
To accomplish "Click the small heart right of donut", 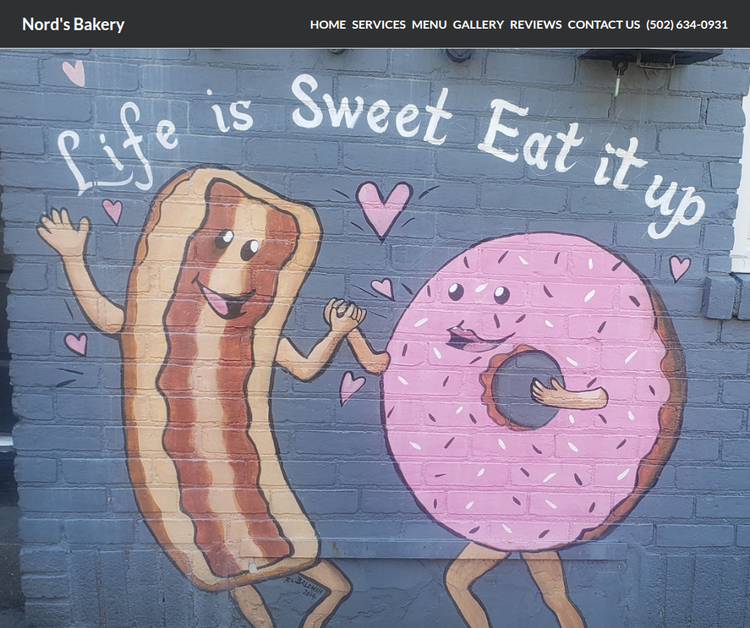I will tap(680, 267).
